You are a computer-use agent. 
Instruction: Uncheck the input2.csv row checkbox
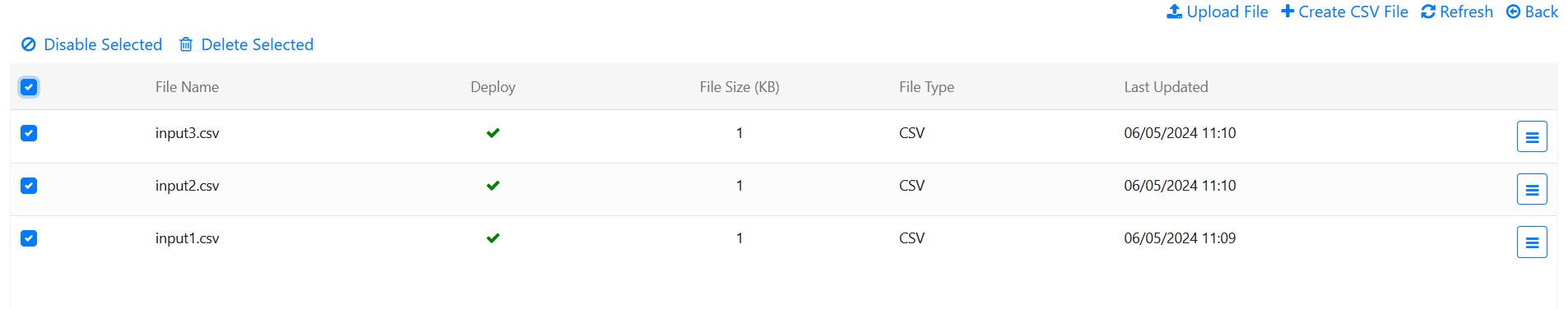pyautogui.click(x=29, y=186)
